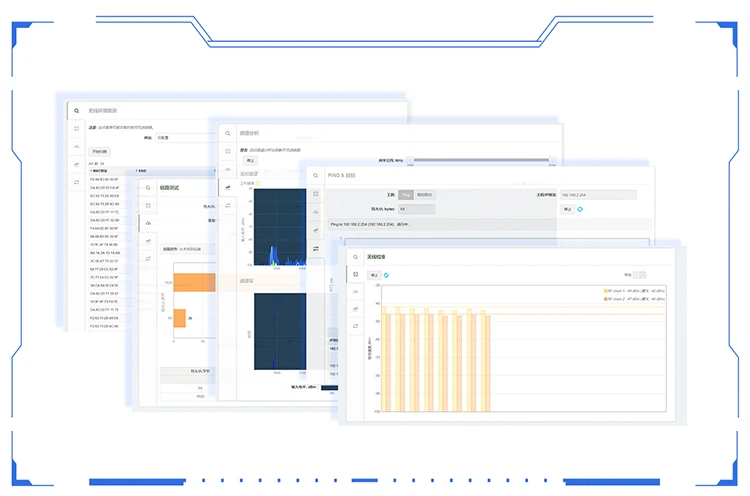
Task: Click the waterfall chart in the spectrum analysis window
Action: click(x=280, y=331)
